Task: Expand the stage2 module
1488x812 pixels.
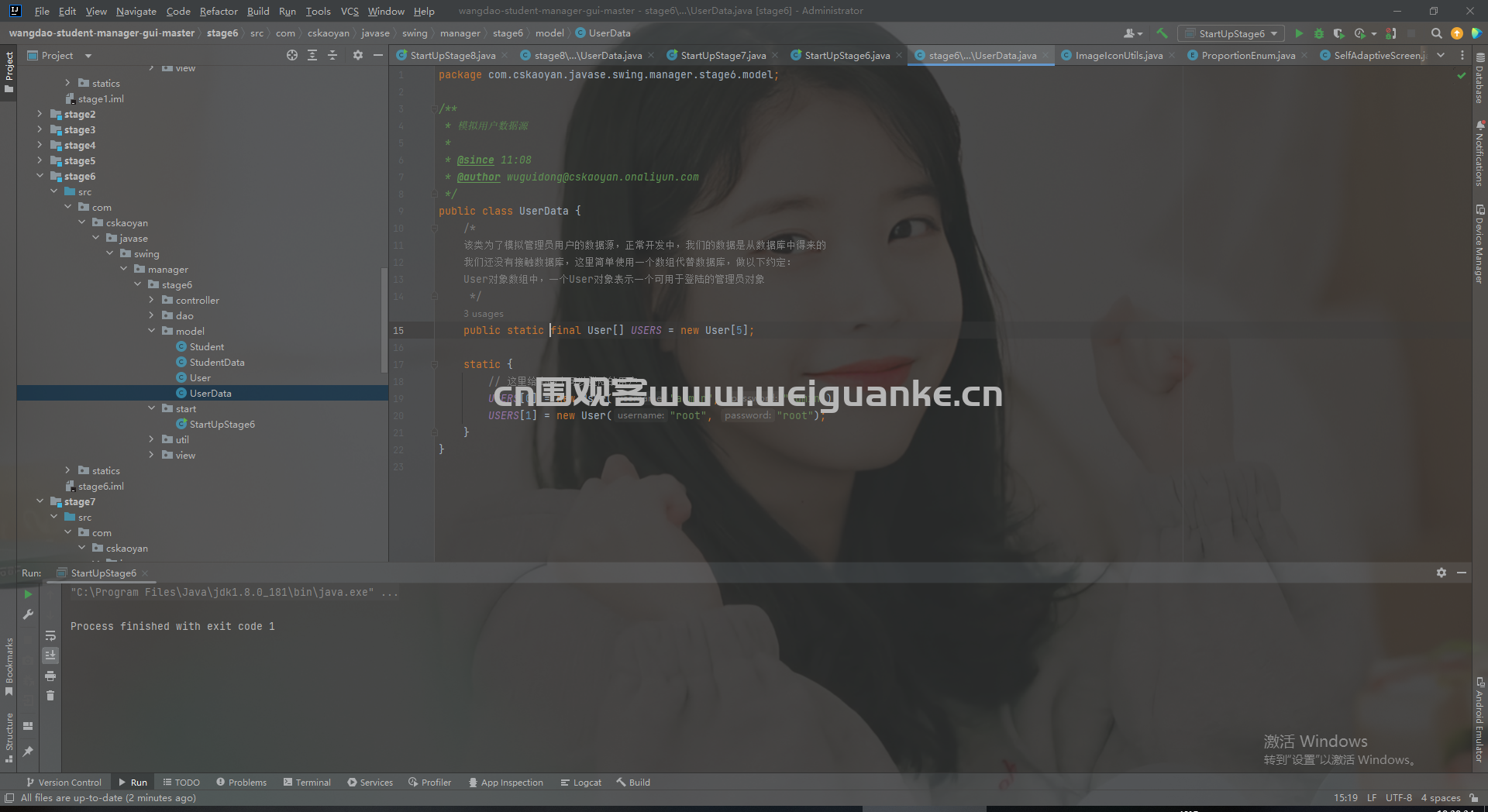Action: coord(40,114)
